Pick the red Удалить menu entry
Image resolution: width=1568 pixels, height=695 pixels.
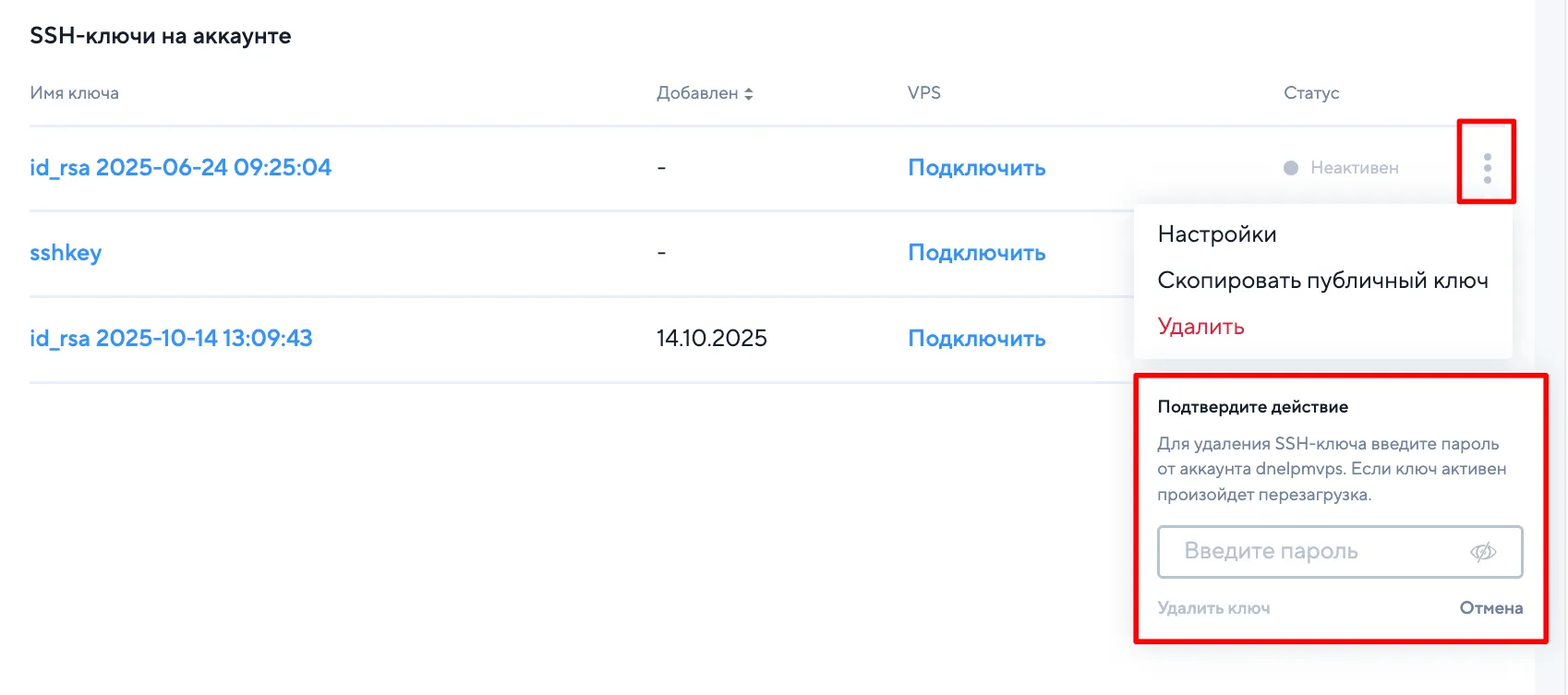pos(1200,327)
